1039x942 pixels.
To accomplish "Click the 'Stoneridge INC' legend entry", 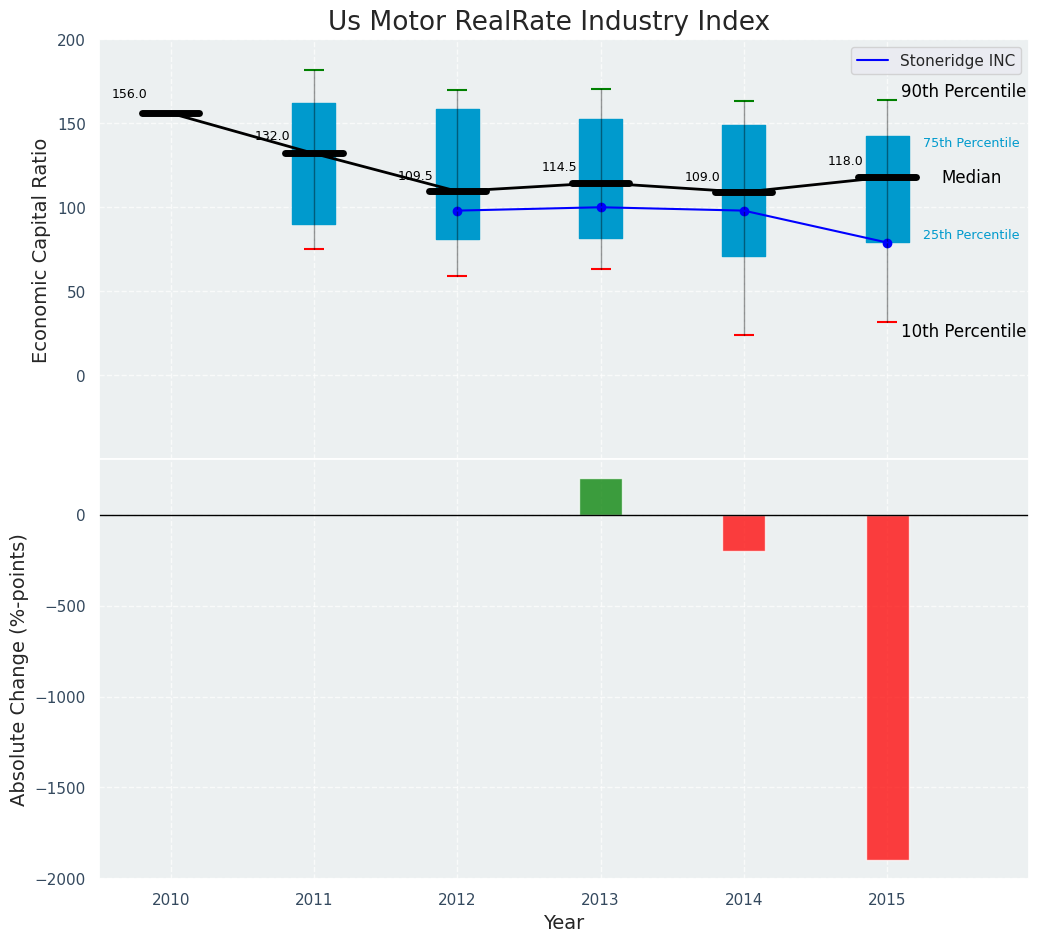I will (x=936, y=61).
